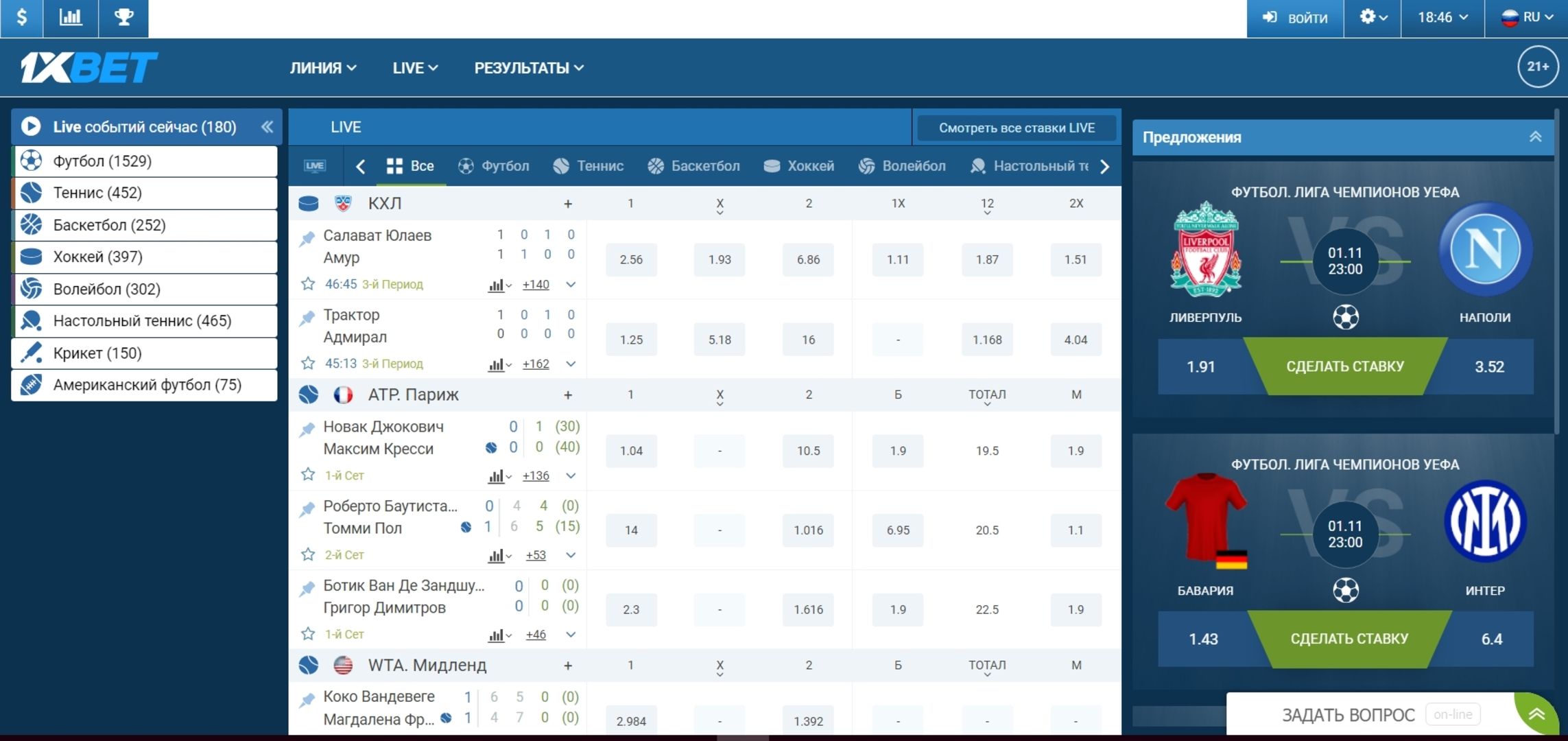Favorite the Джокович match with star
Image resolution: width=1568 pixels, height=741 pixels.
(x=308, y=475)
